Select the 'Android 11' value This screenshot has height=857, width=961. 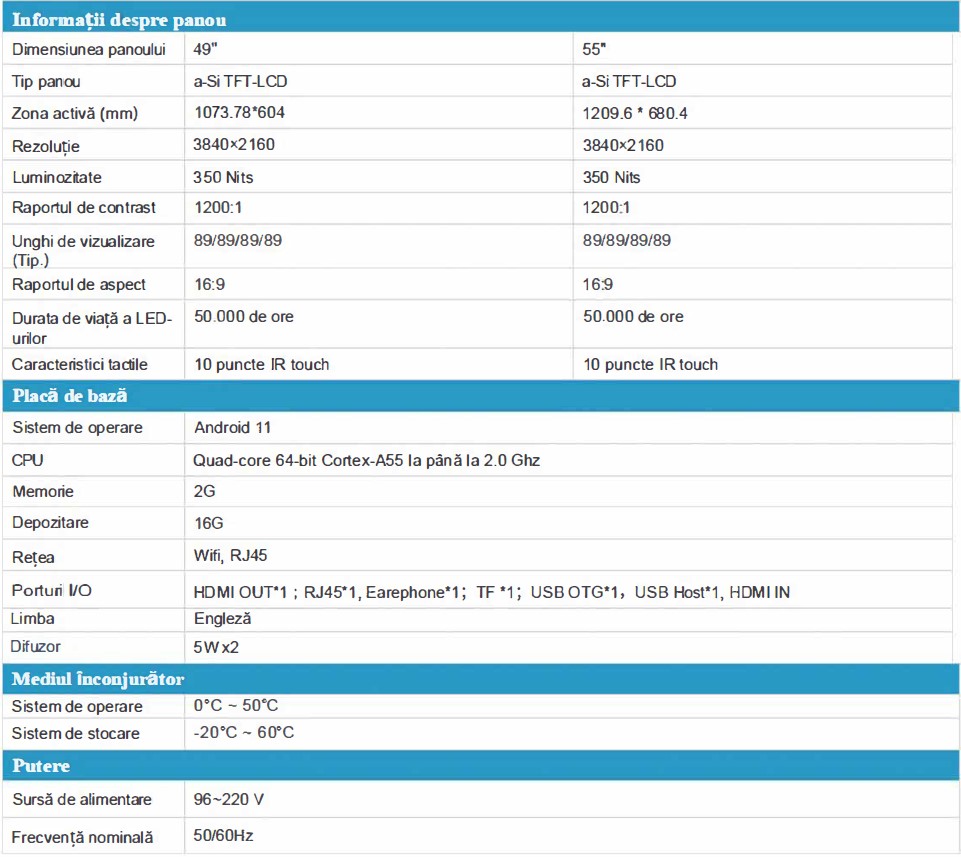(232, 427)
